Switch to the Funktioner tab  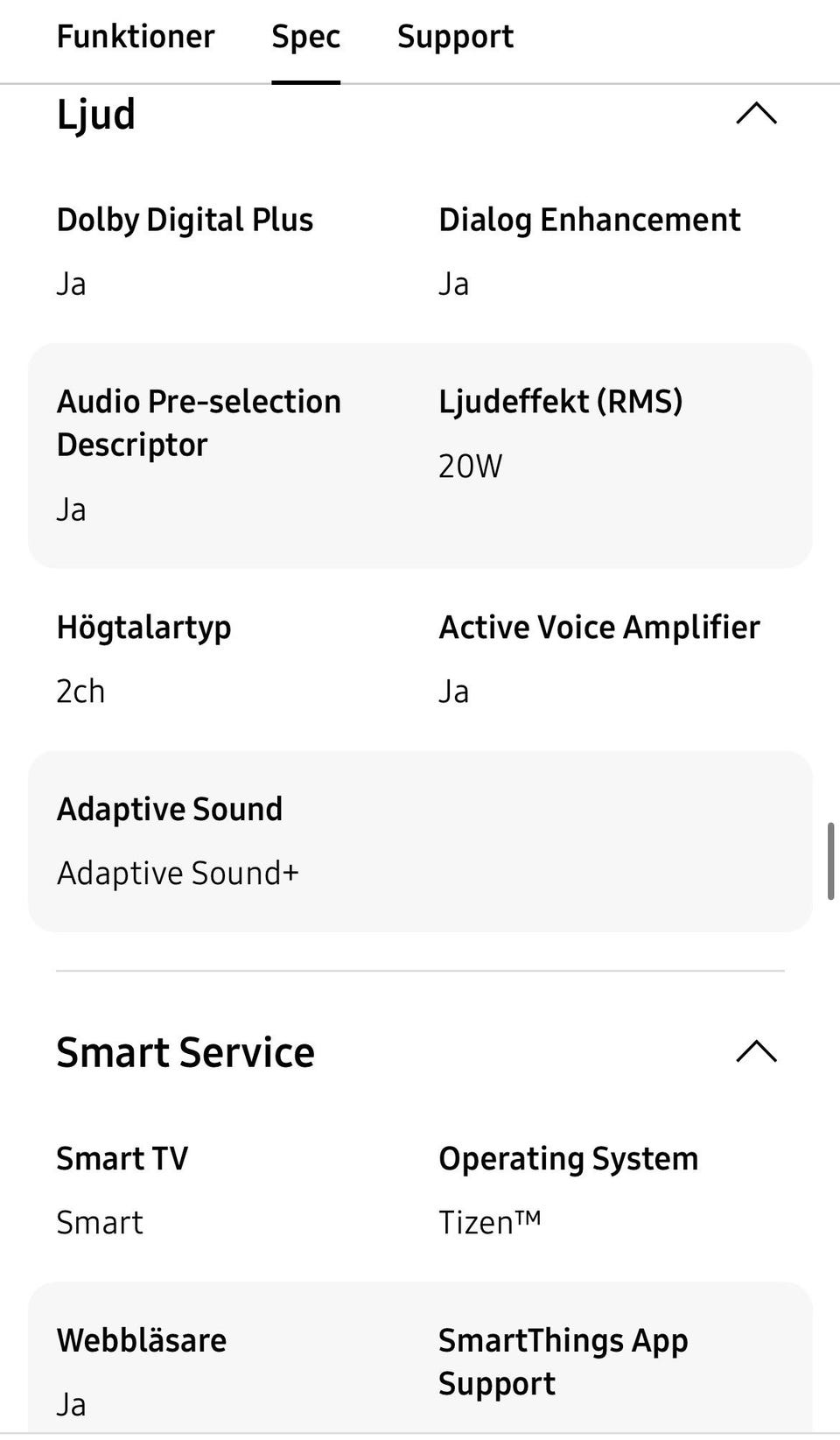click(x=136, y=37)
